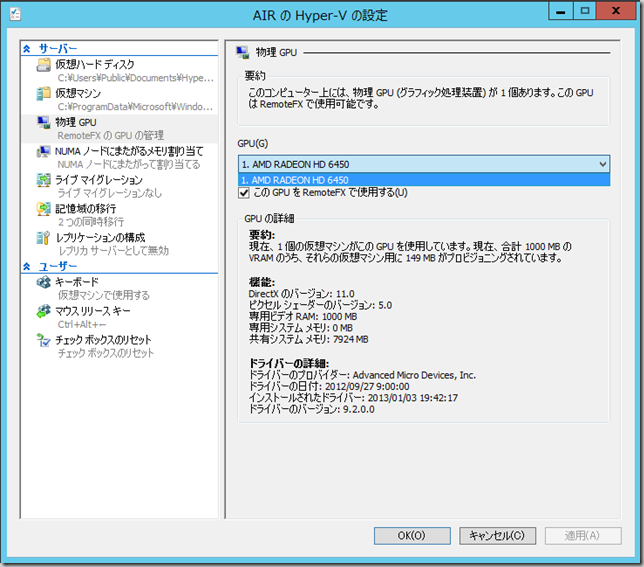
Task: Click the Advanced Micro Devices, Inc. provider line
Action: click(x=362, y=375)
